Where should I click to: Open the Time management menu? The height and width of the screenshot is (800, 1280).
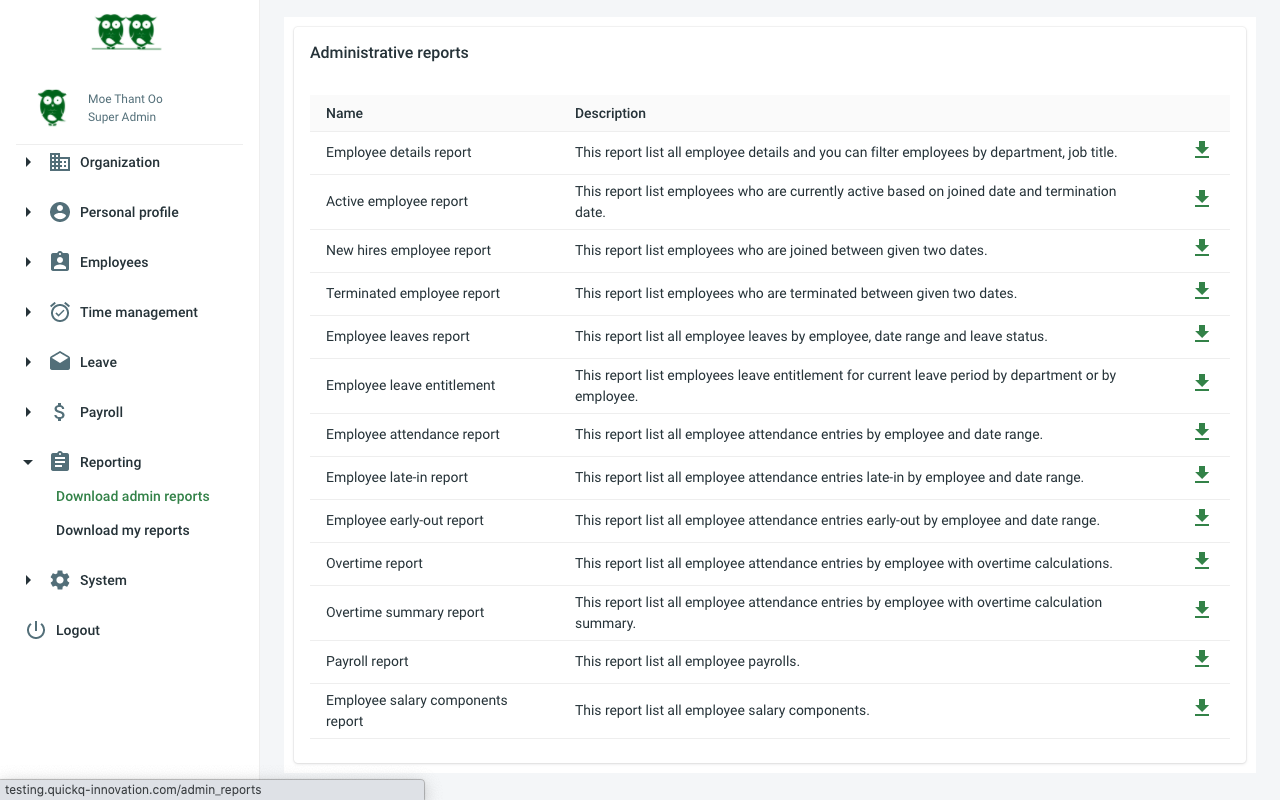tap(138, 312)
